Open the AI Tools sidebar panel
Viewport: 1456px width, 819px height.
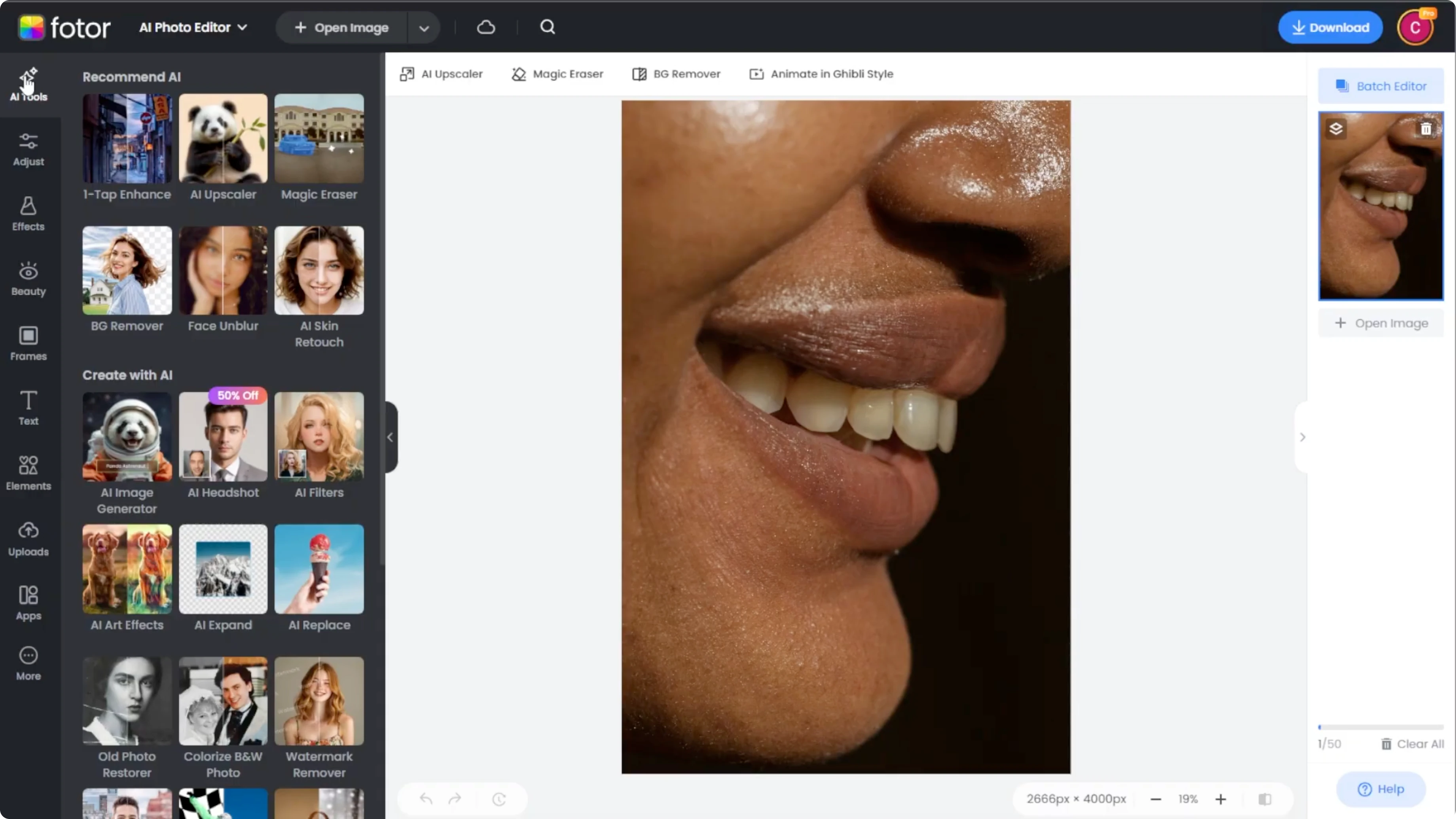coord(28,85)
